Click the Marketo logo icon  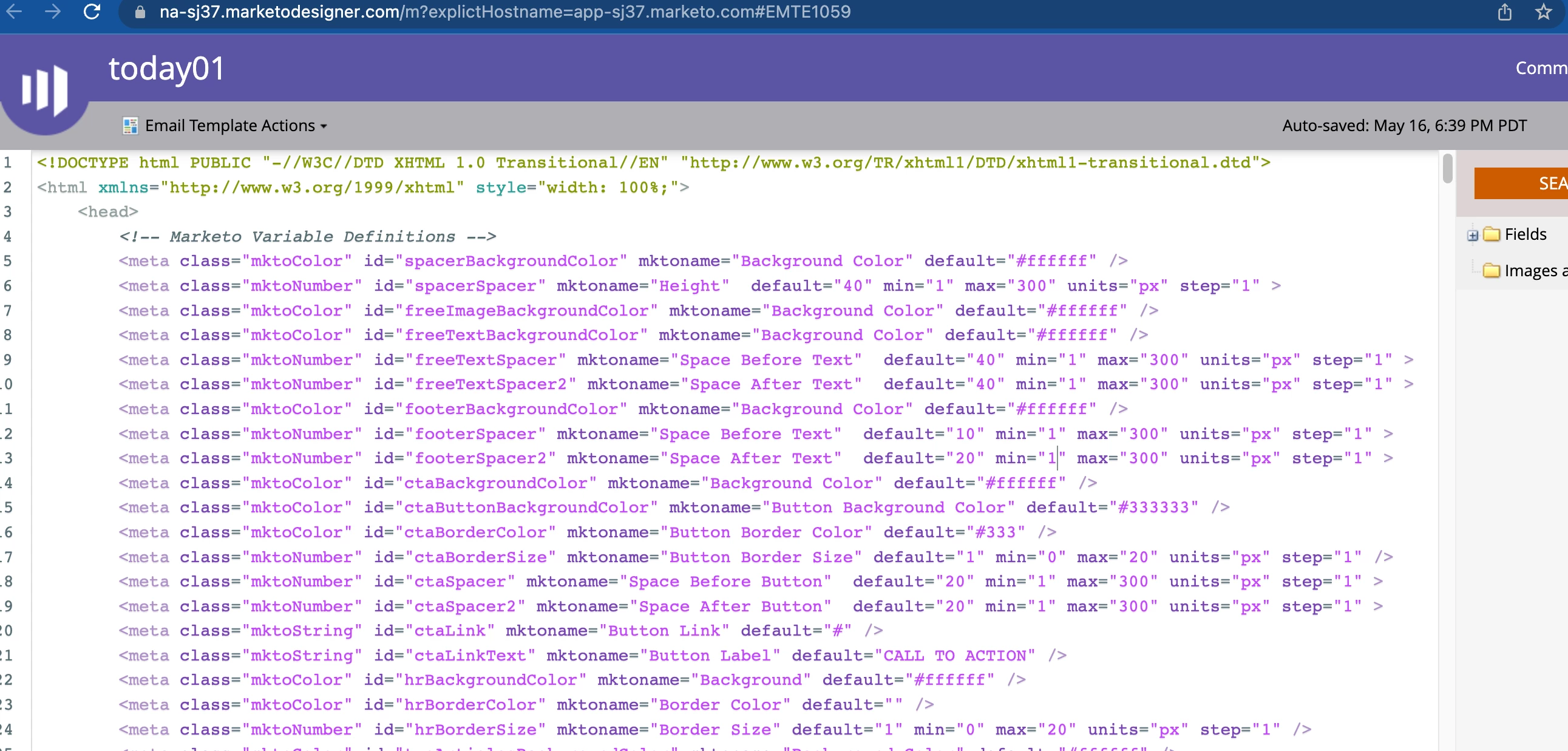pos(44,91)
